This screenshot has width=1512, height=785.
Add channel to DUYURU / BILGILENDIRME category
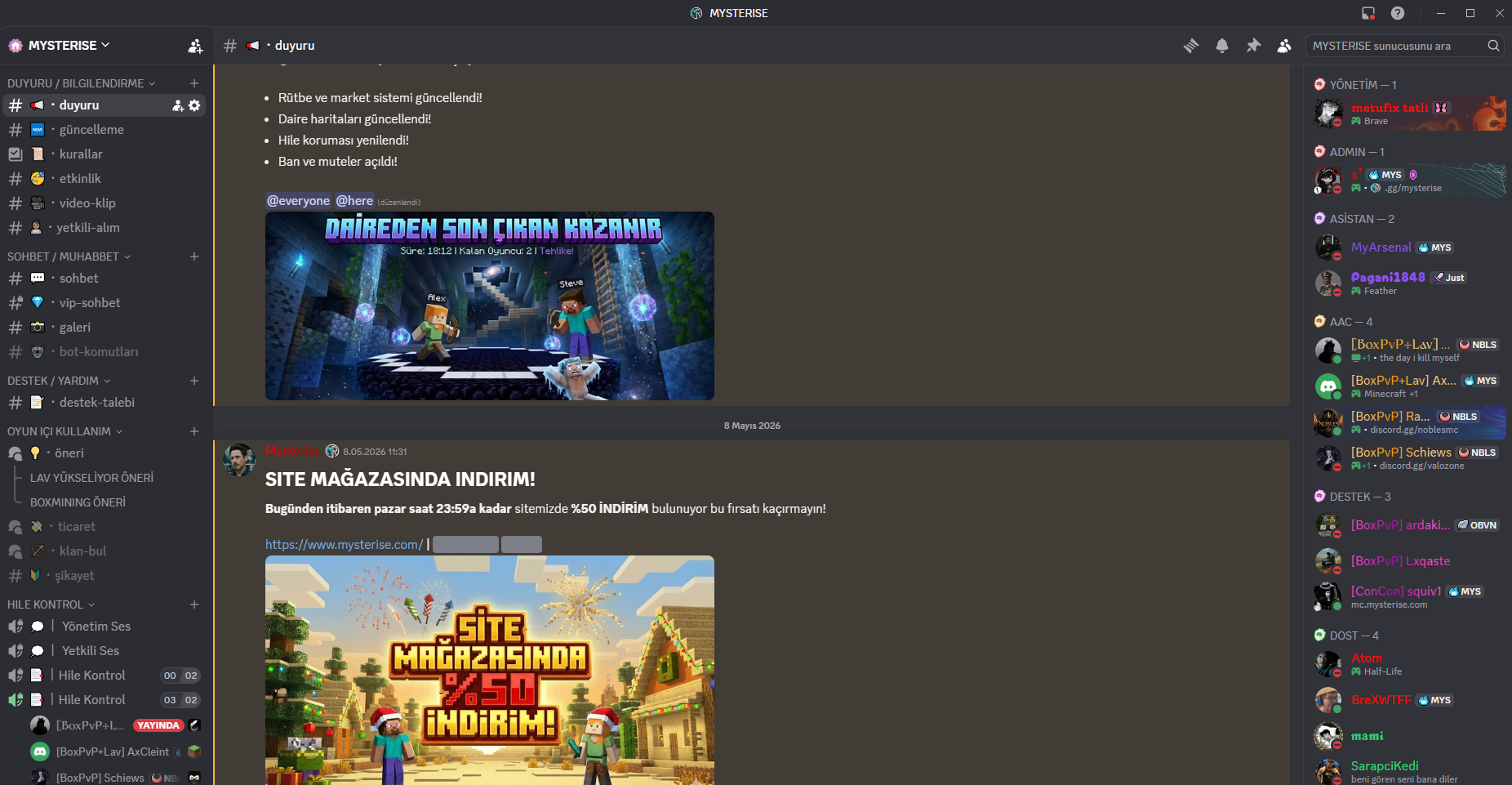(x=194, y=83)
